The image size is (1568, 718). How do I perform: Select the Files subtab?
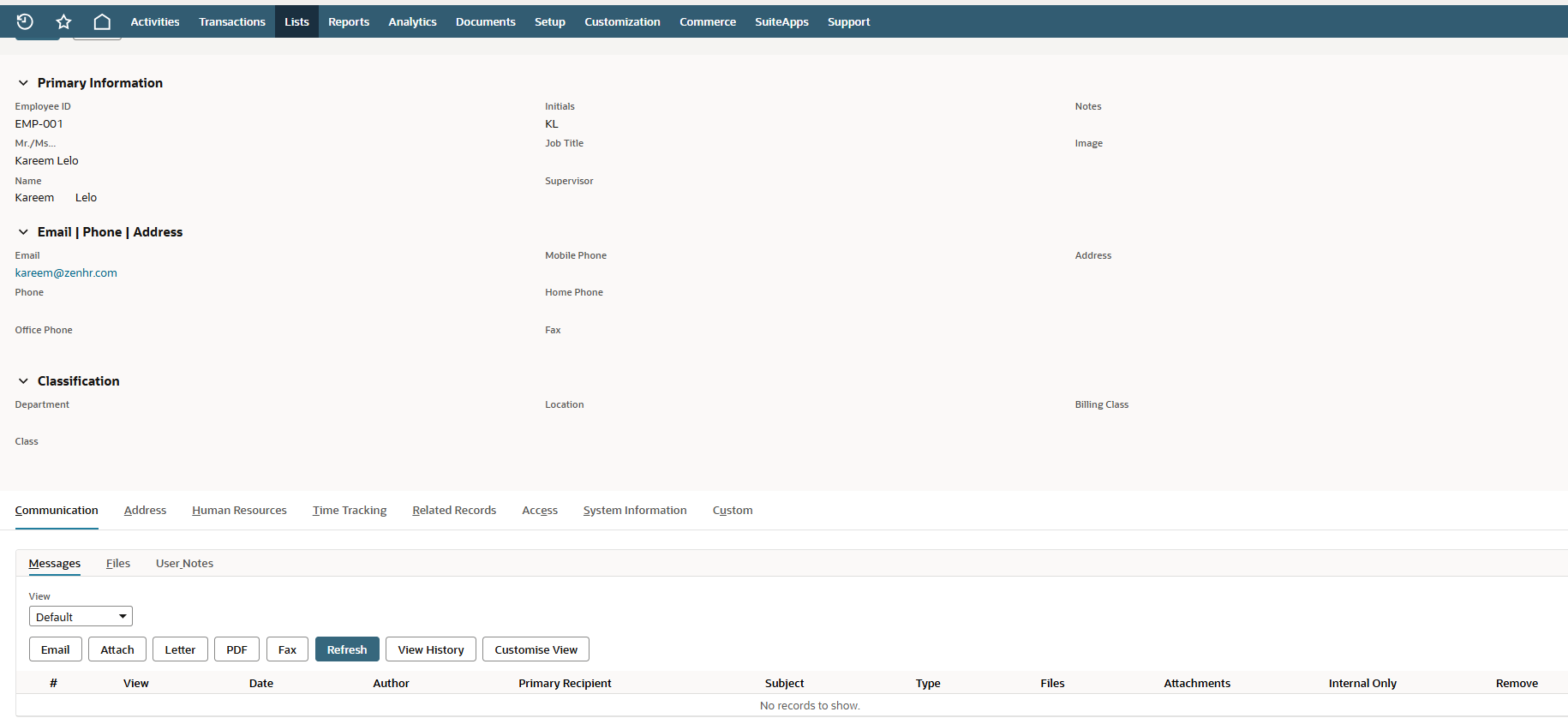coord(118,564)
